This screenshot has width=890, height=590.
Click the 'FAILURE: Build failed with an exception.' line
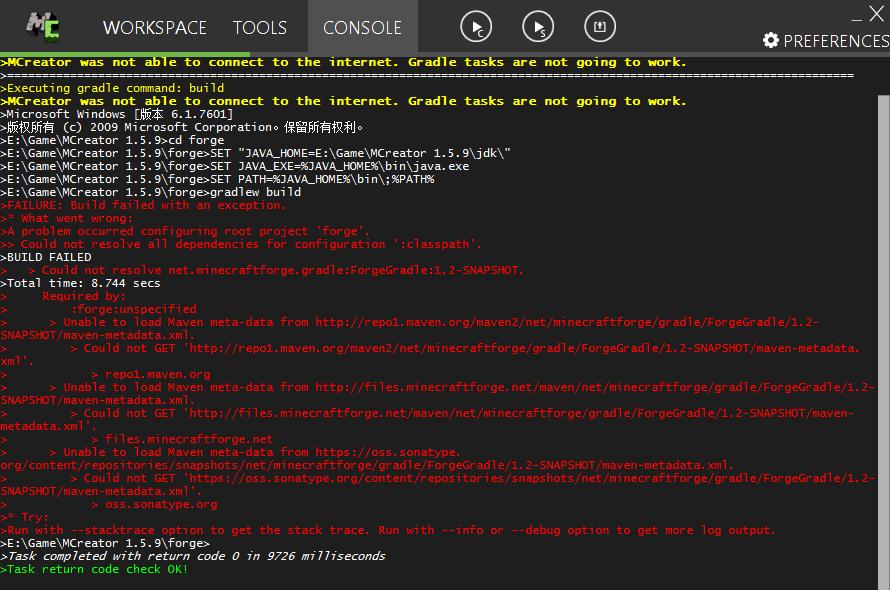(143, 205)
